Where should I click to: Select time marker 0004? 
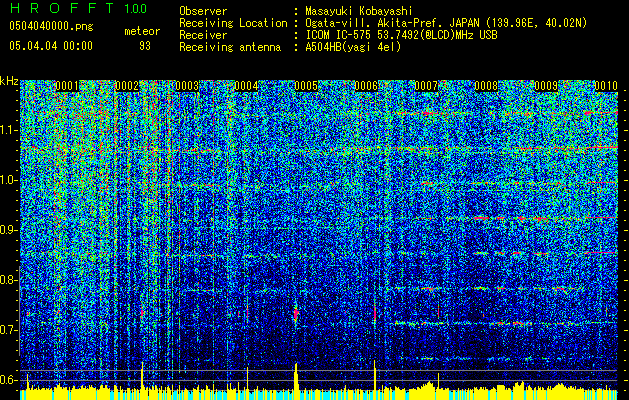[x=246, y=86]
